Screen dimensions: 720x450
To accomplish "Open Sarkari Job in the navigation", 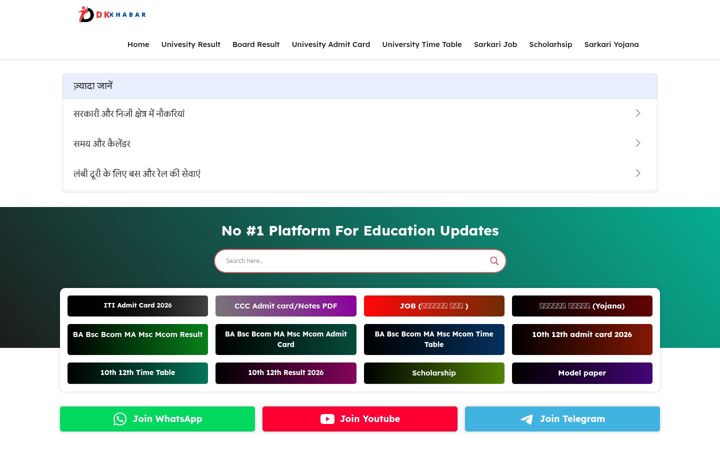I will (495, 45).
